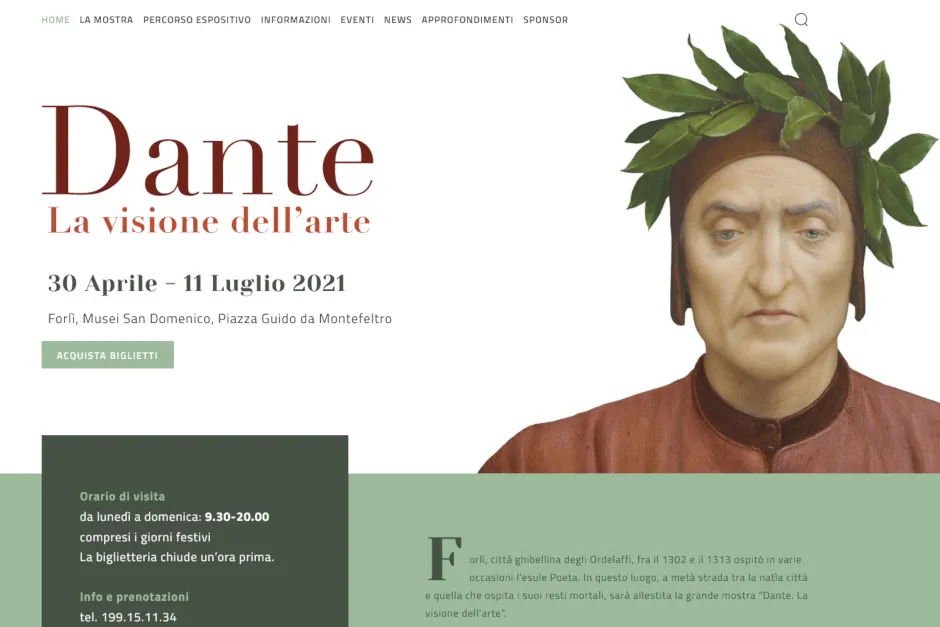Open the search magnifier icon

801,20
